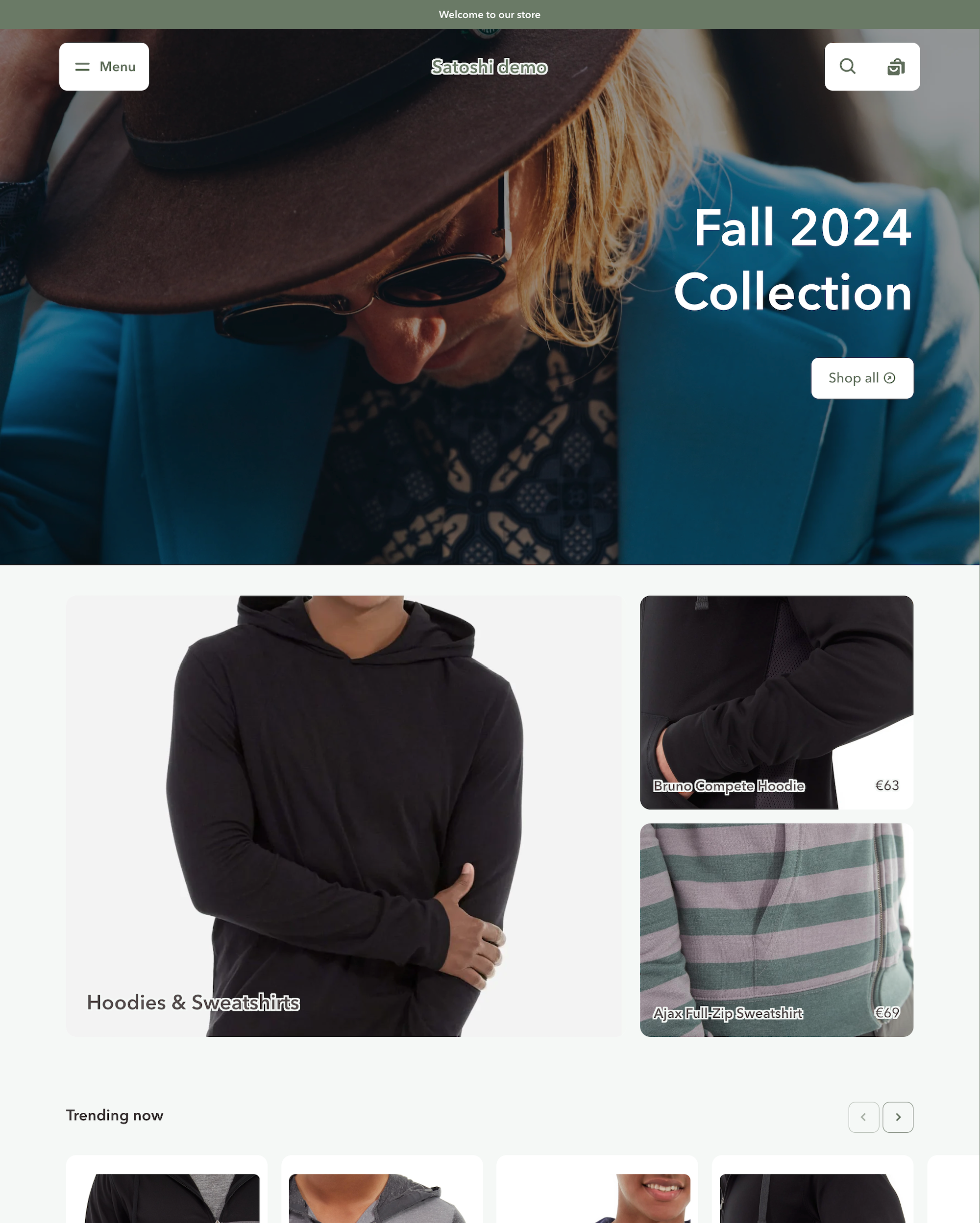Expand the Fall 2024 Collection section
This screenshot has height=1223, width=980.
pyautogui.click(x=862, y=378)
